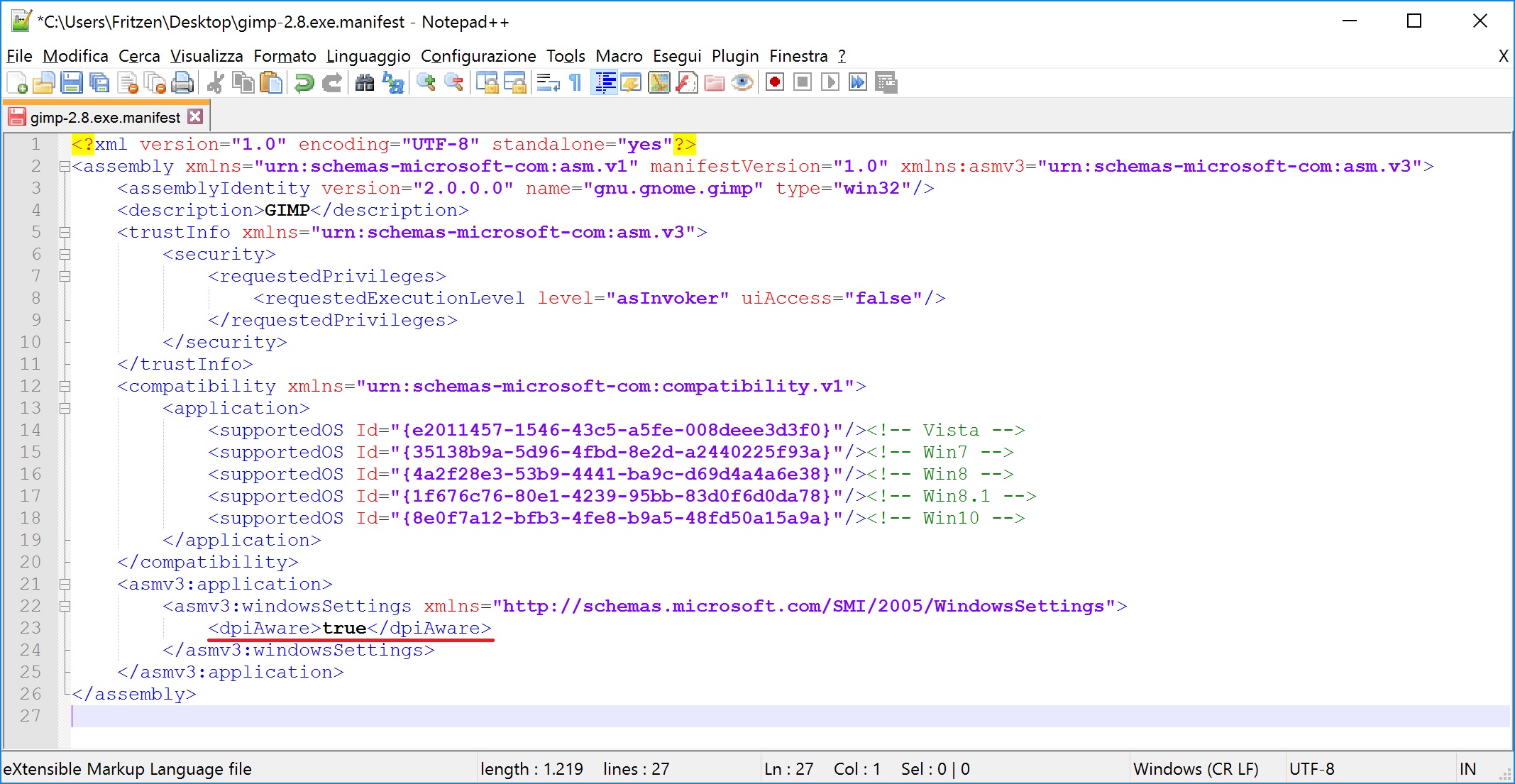
Task: Open the ? help menu
Action: [x=842, y=56]
